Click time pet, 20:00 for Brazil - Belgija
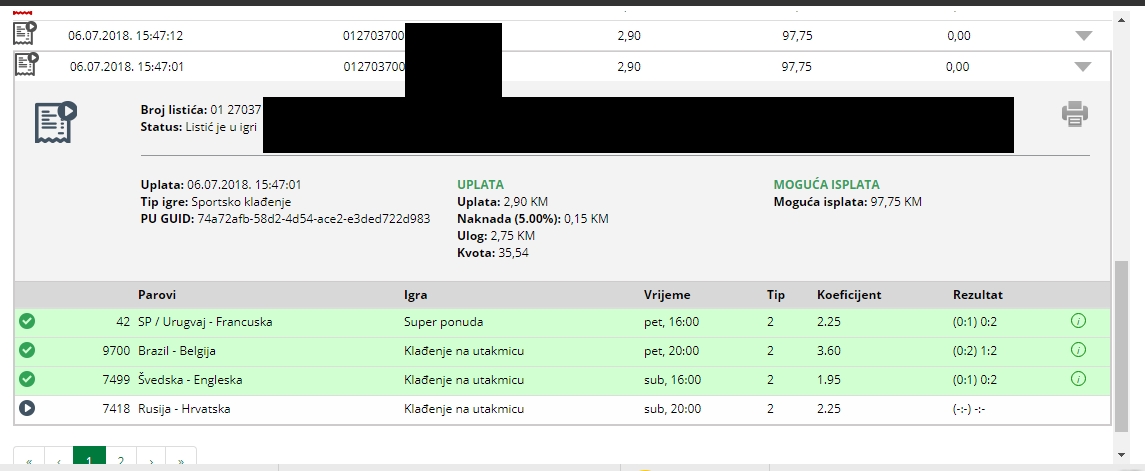 671,351
